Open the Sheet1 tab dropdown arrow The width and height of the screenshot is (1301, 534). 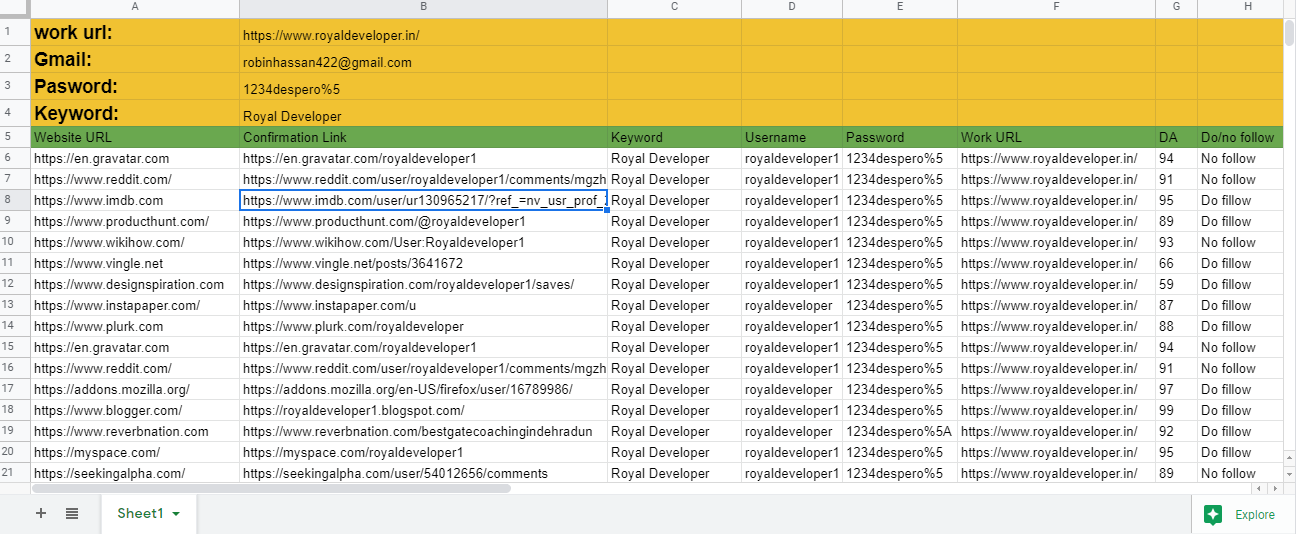tap(177, 514)
